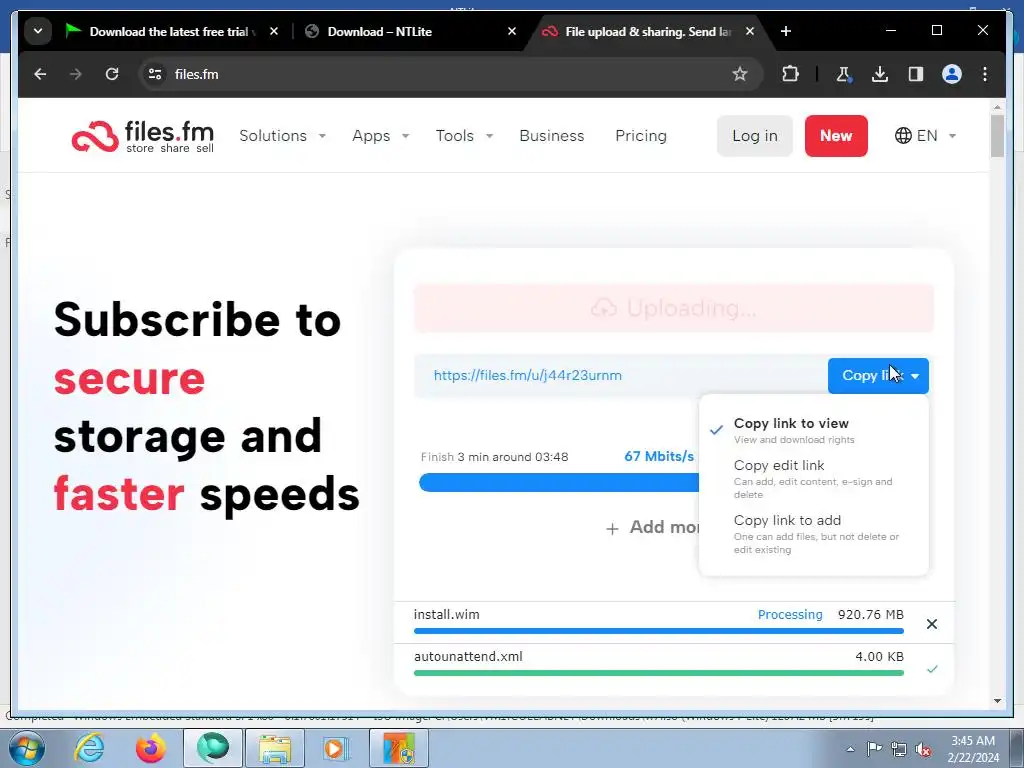Click the Action Center flag tray icon
Image resolution: width=1024 pixels, height=768 pixels.
[874, 748]
